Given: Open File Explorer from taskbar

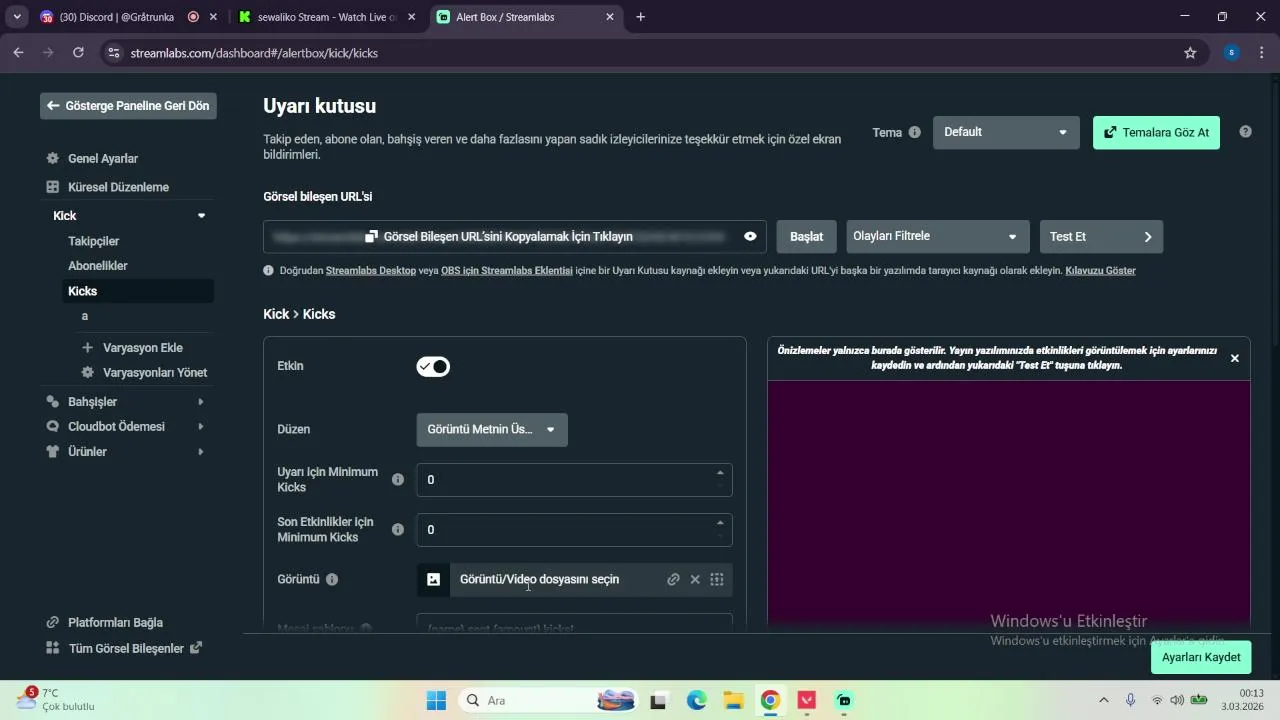Looking at the screenshot, I should (x=733, y=701).
